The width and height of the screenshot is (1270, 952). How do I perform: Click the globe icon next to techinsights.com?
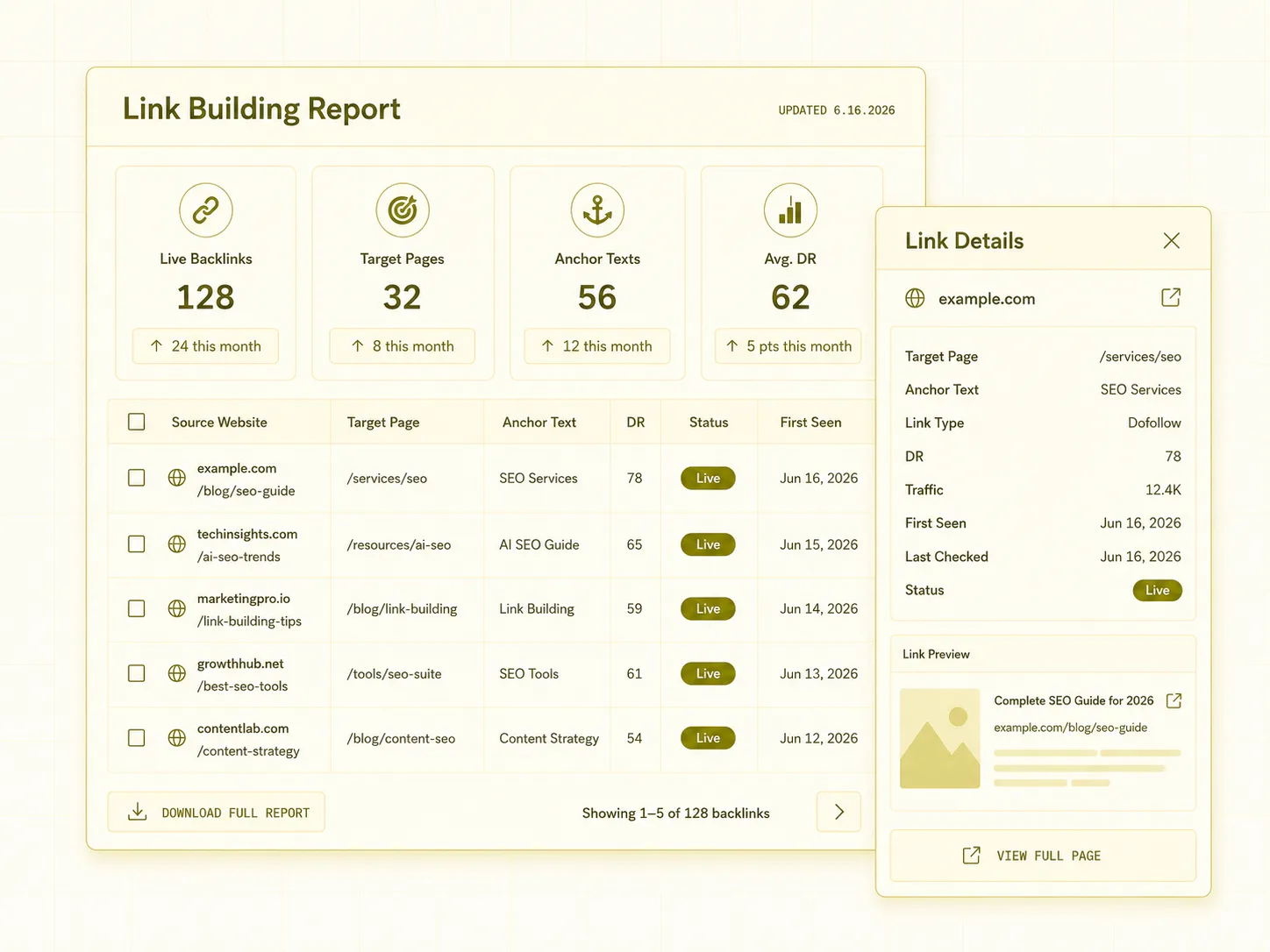[x=177, y=544]
